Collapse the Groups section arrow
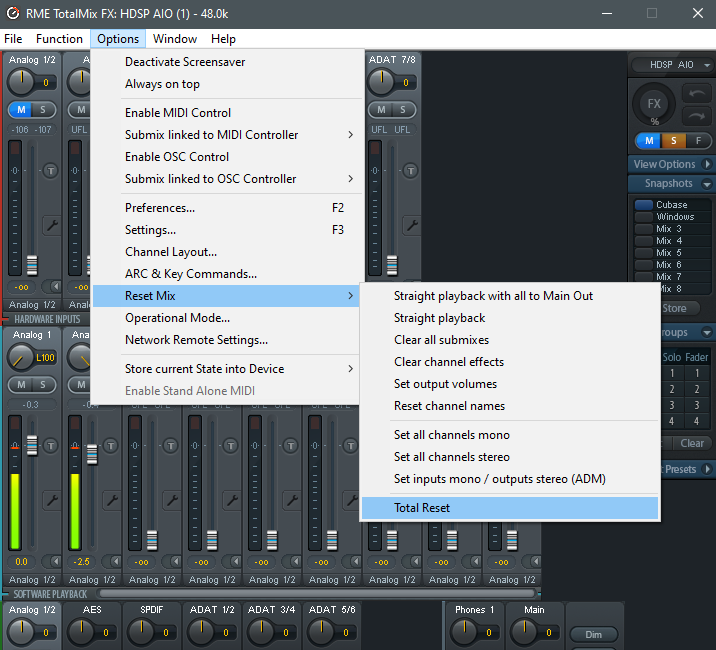 tap(707, 333)
